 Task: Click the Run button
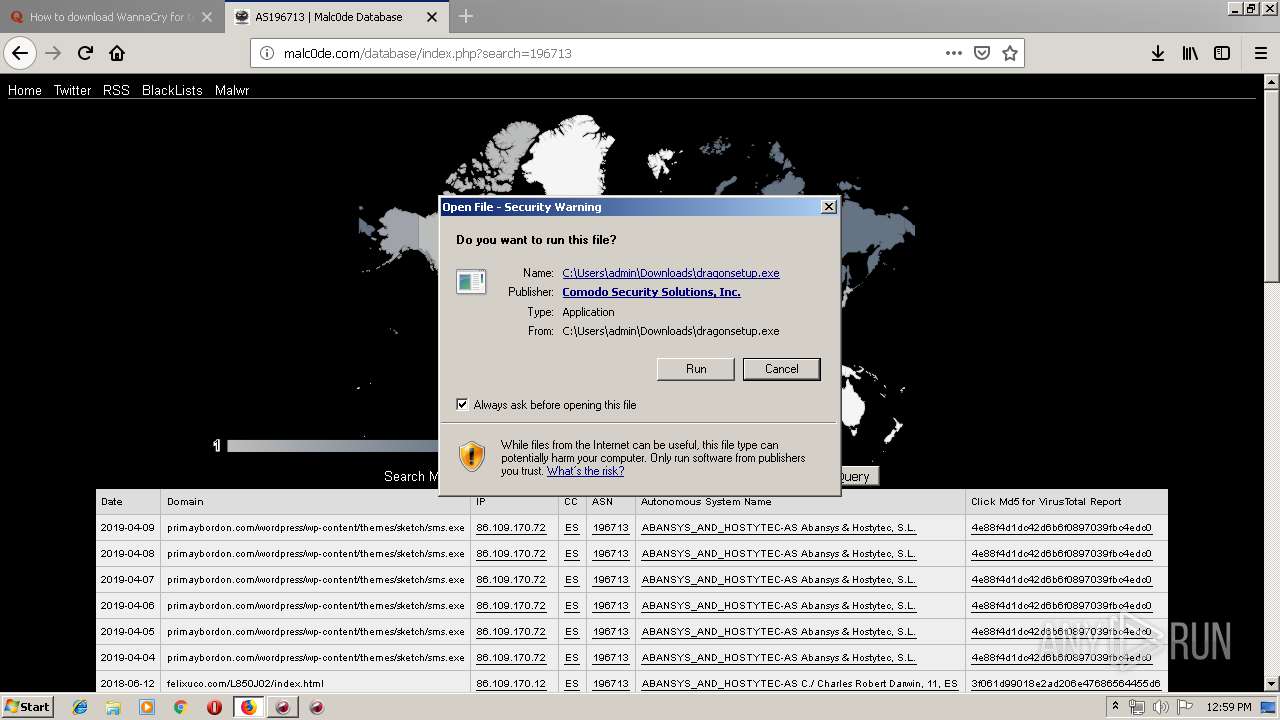[696, 369]
